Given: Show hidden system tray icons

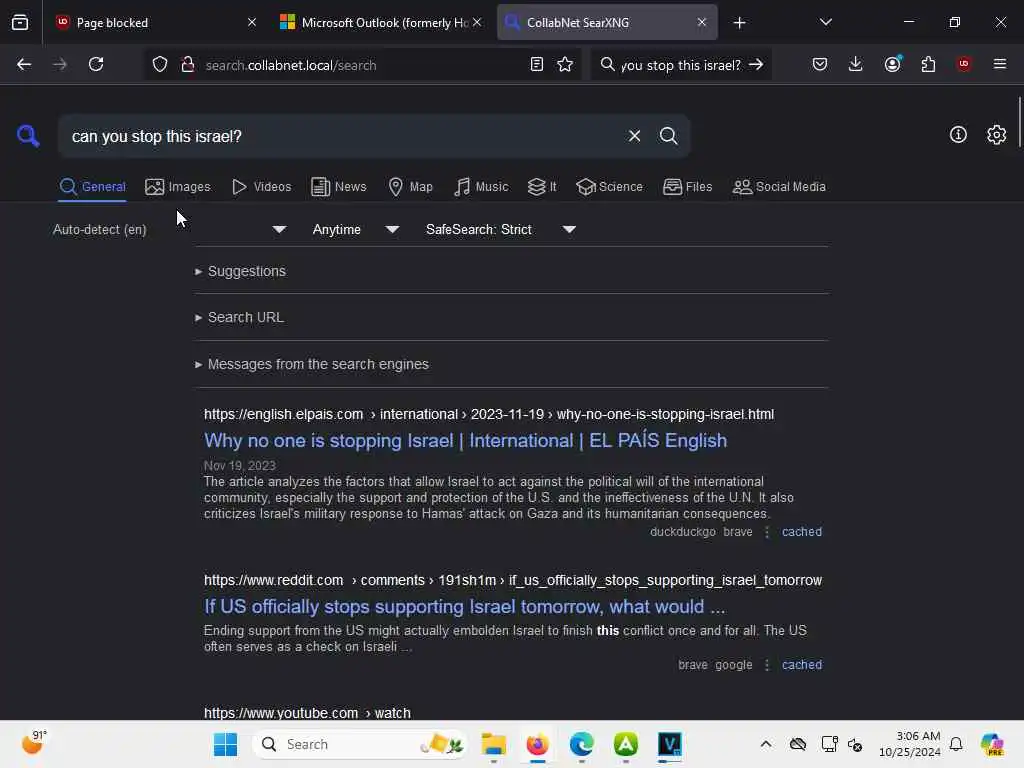Looking at the screenshot, I should pos(765,744).
